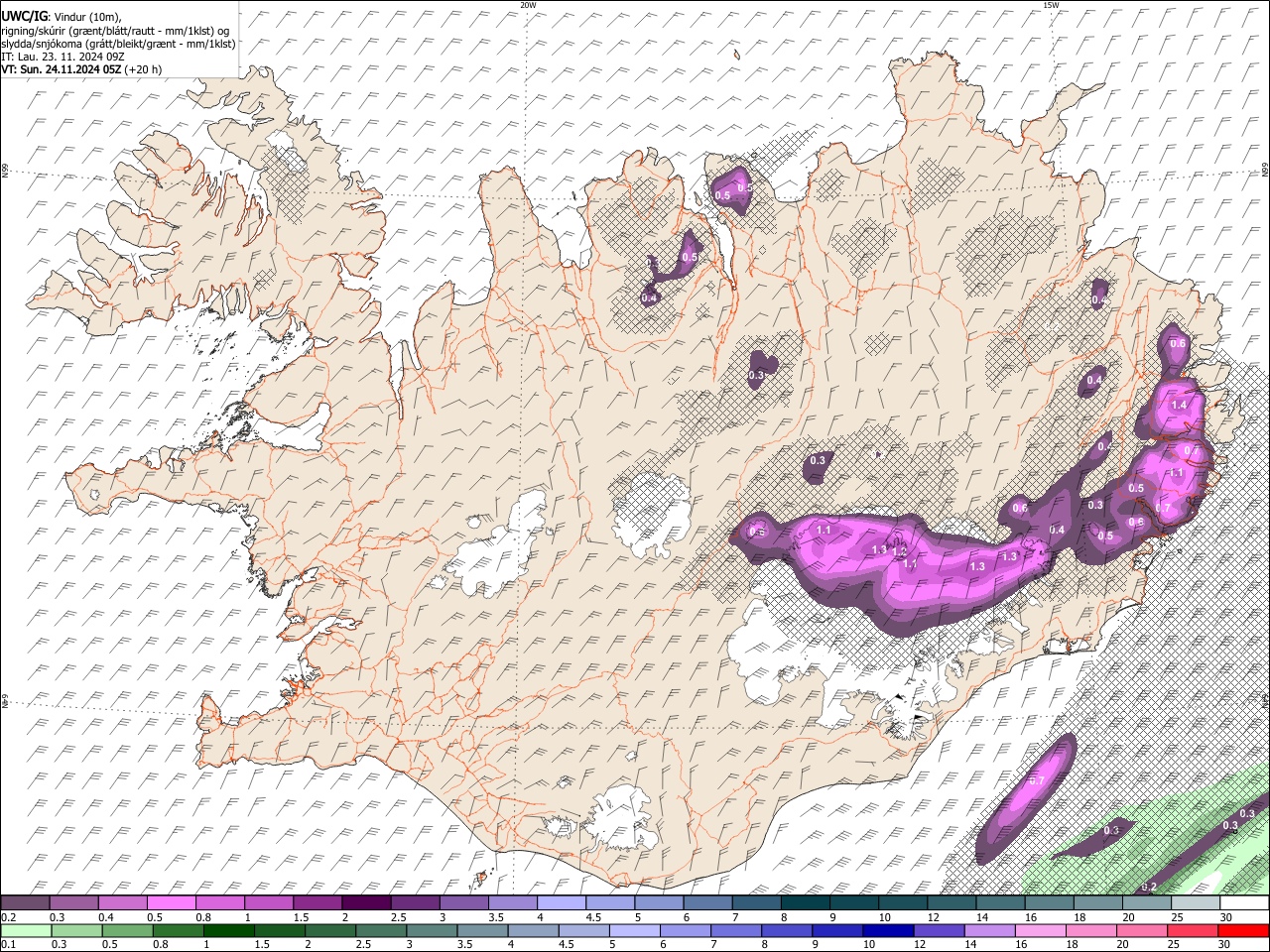Select pale green rain swatch starting at 0.1

25,930
